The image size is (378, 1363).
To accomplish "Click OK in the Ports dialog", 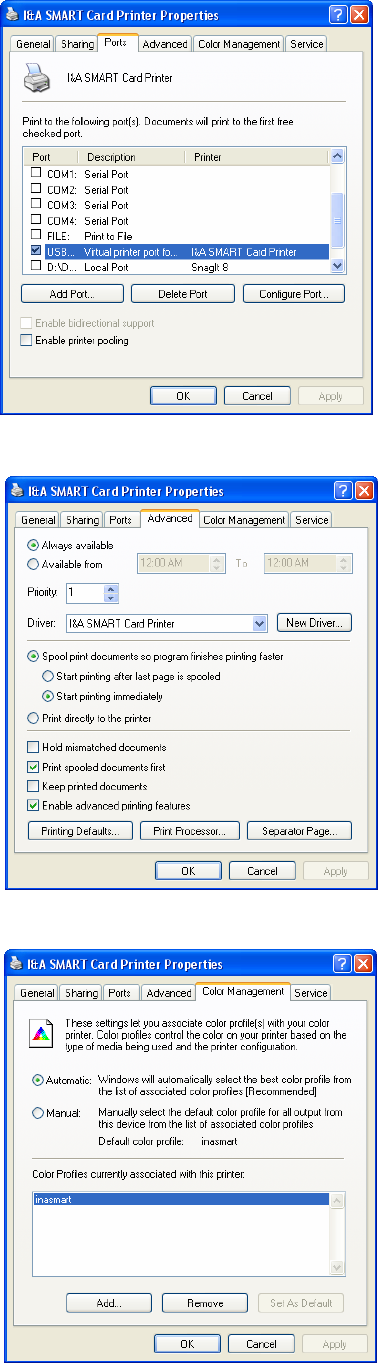I will pos(183,396).
